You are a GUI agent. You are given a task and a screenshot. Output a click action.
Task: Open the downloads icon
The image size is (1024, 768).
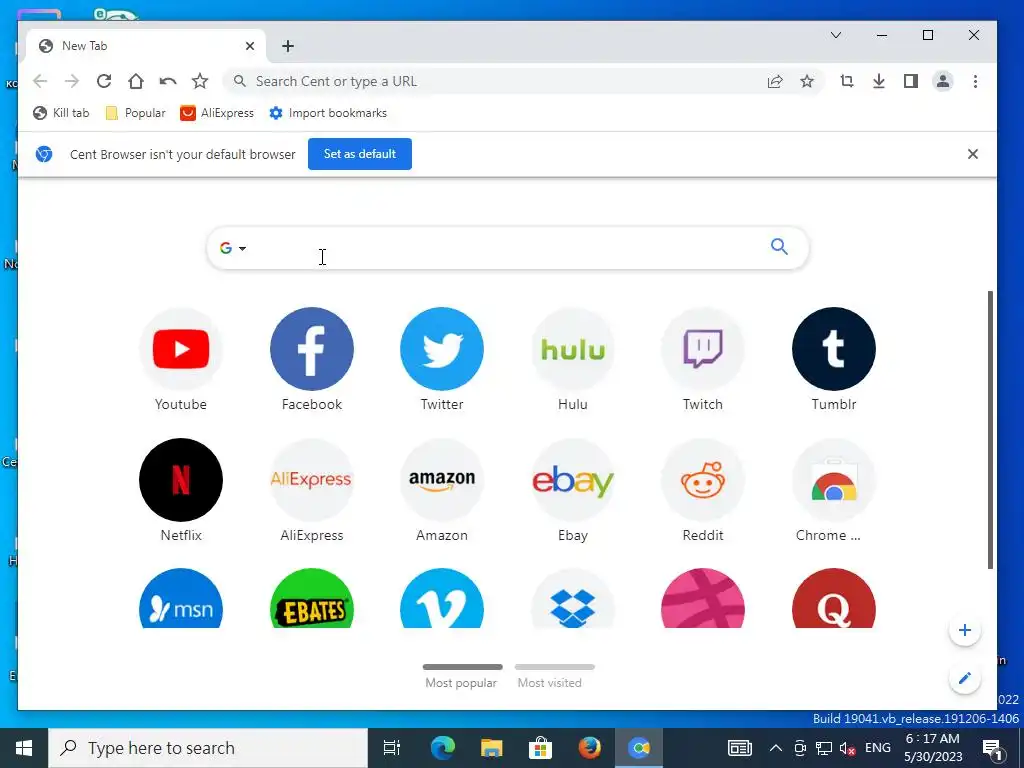coord(879,81)
